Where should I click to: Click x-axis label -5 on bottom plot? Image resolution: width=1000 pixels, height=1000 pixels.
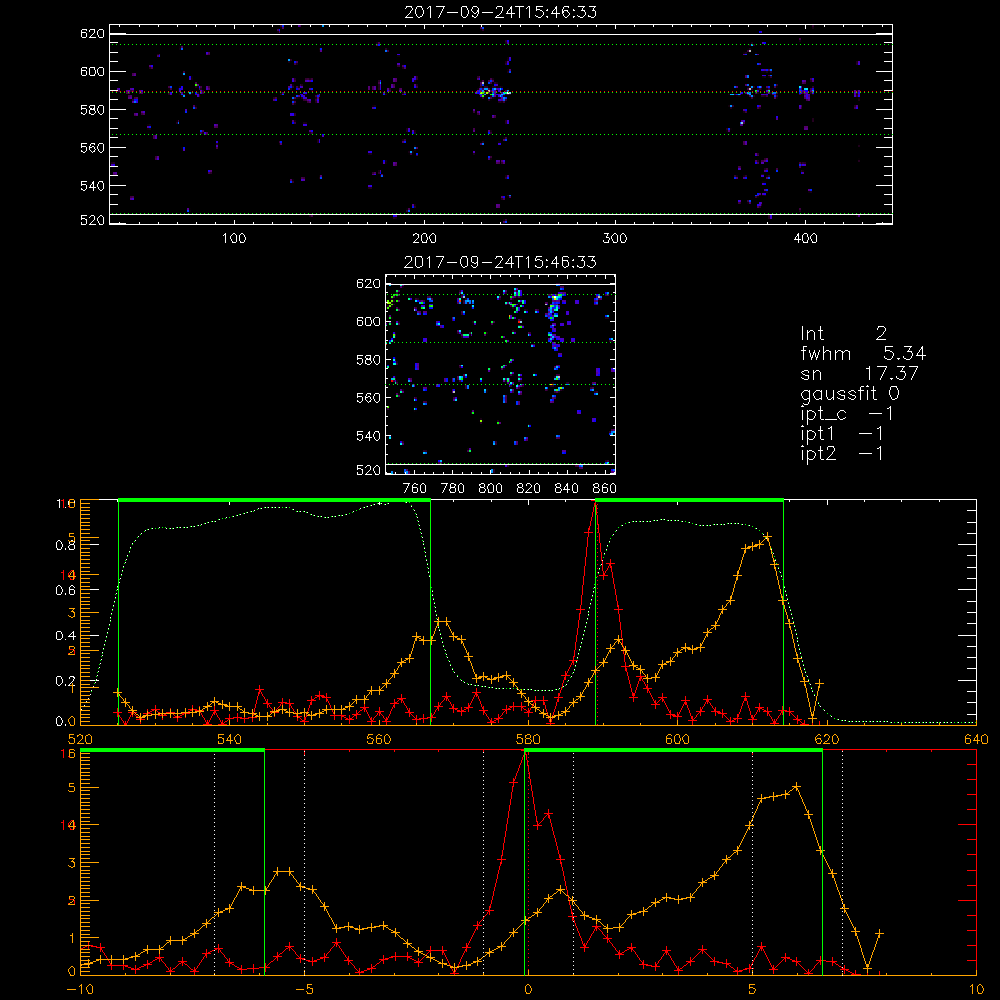click(x=304, y=990)
